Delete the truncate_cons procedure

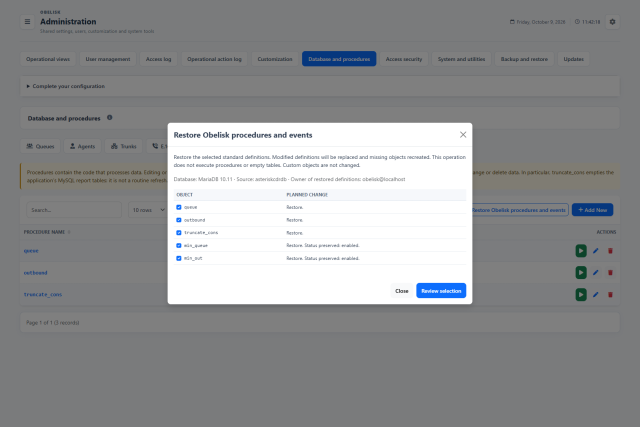pyautogui.click(x=610, y=294)
